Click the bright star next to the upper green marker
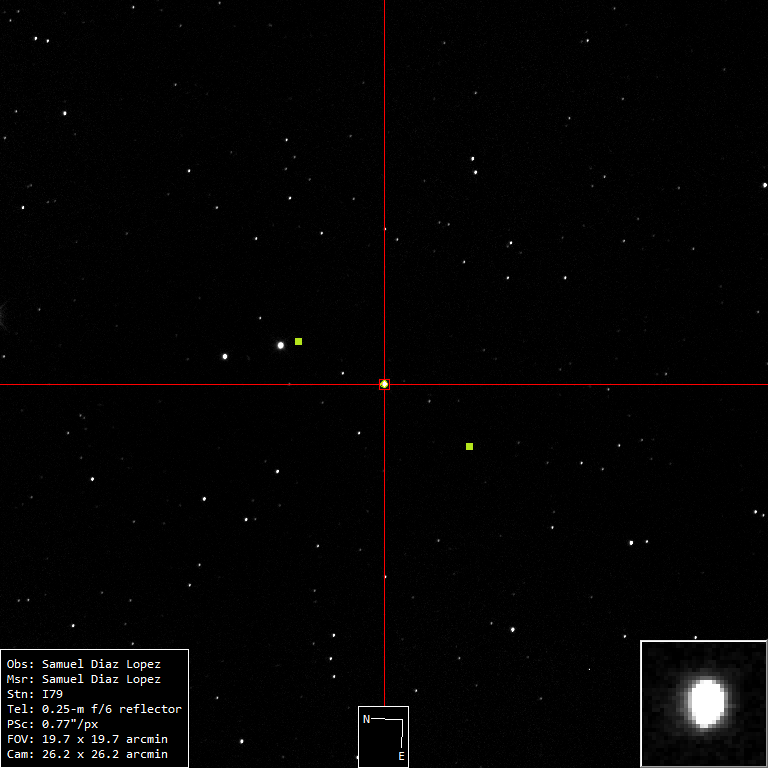 [281, 345]
